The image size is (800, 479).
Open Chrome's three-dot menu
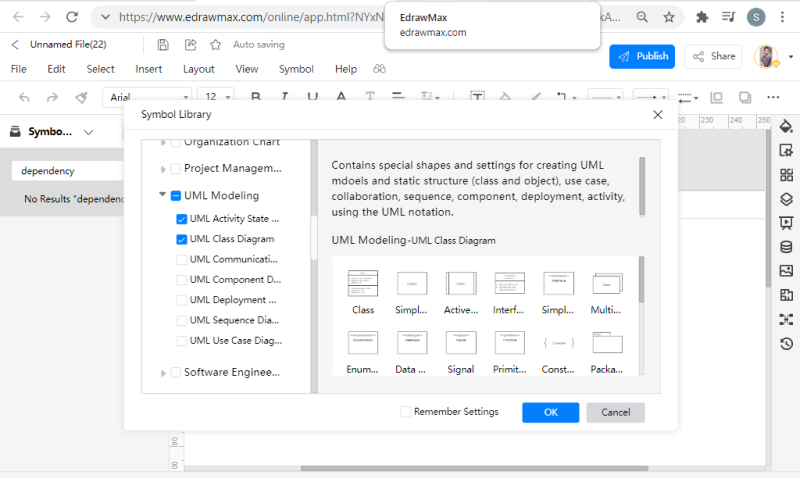click(782, 17)
